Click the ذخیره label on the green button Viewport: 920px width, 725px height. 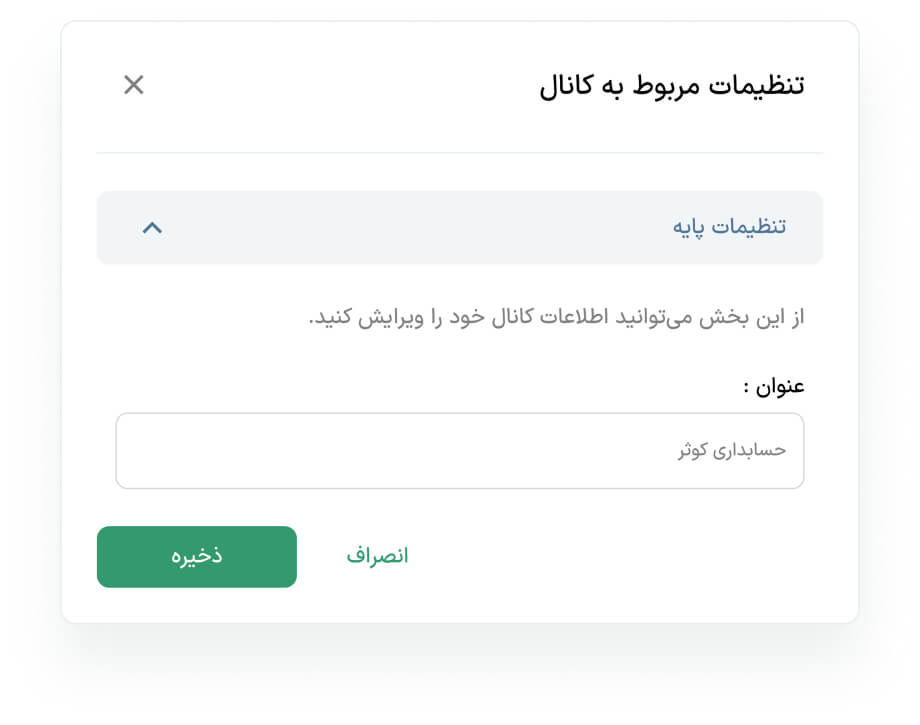(197, 557)
